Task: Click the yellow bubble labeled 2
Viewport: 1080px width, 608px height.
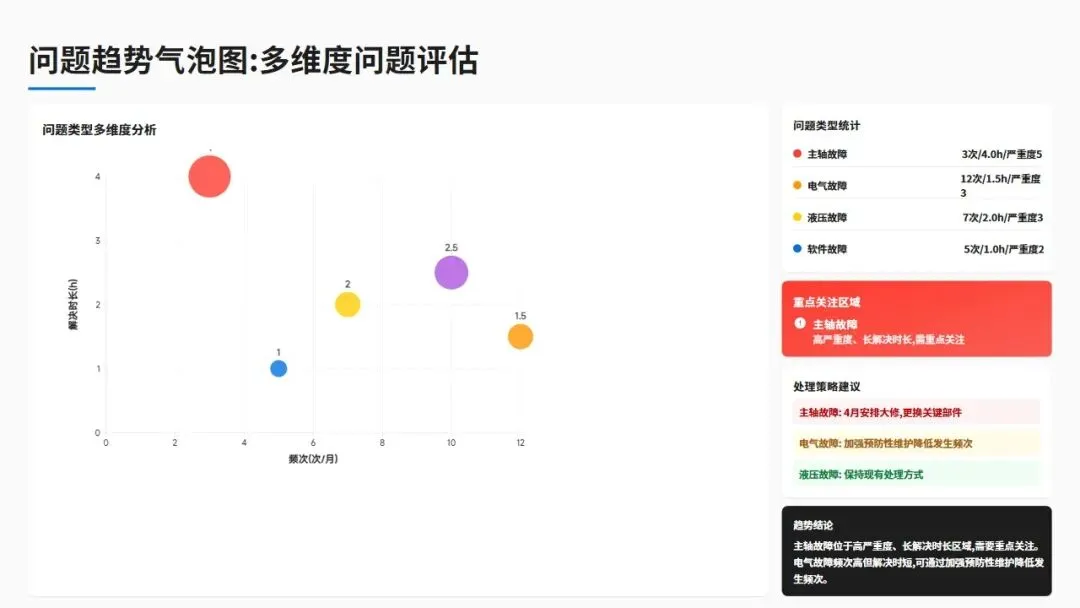Action: 348,304
